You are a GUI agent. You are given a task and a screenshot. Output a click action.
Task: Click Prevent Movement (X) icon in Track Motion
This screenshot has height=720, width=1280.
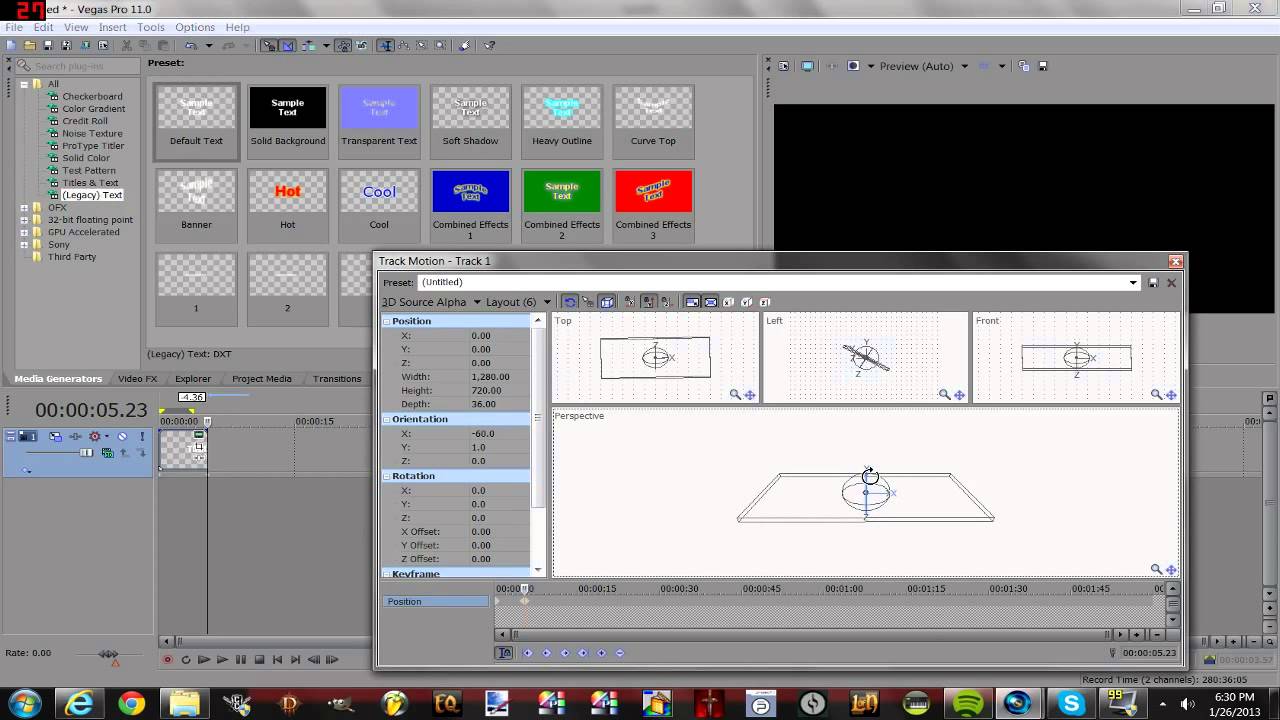pos(629,302)
